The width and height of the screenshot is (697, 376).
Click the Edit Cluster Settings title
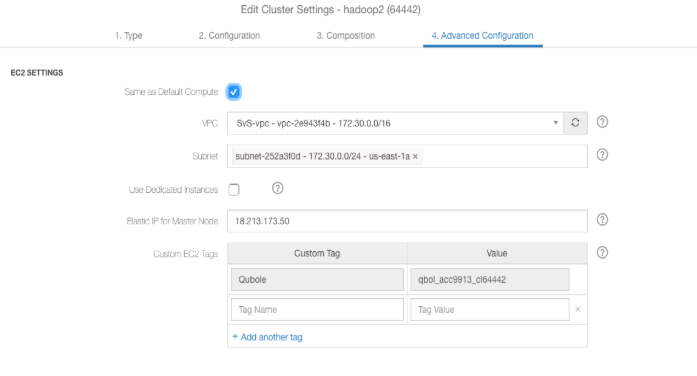331,10
